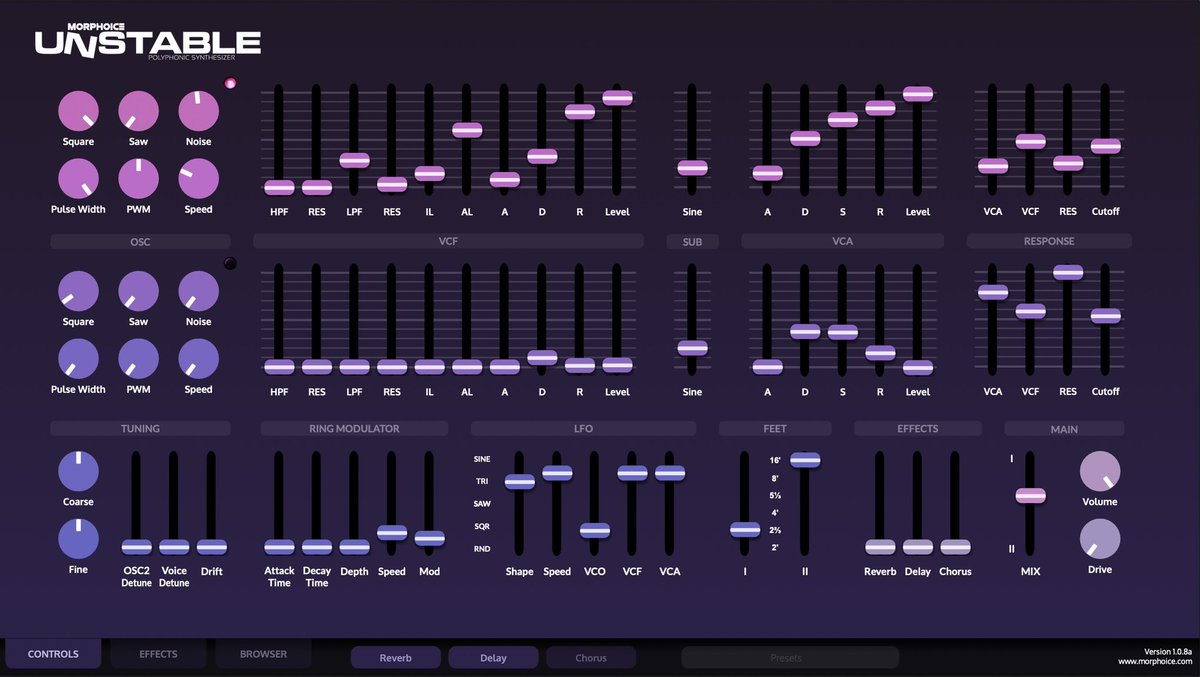Click the upper VCF IL slider handle

pos(429,173)
